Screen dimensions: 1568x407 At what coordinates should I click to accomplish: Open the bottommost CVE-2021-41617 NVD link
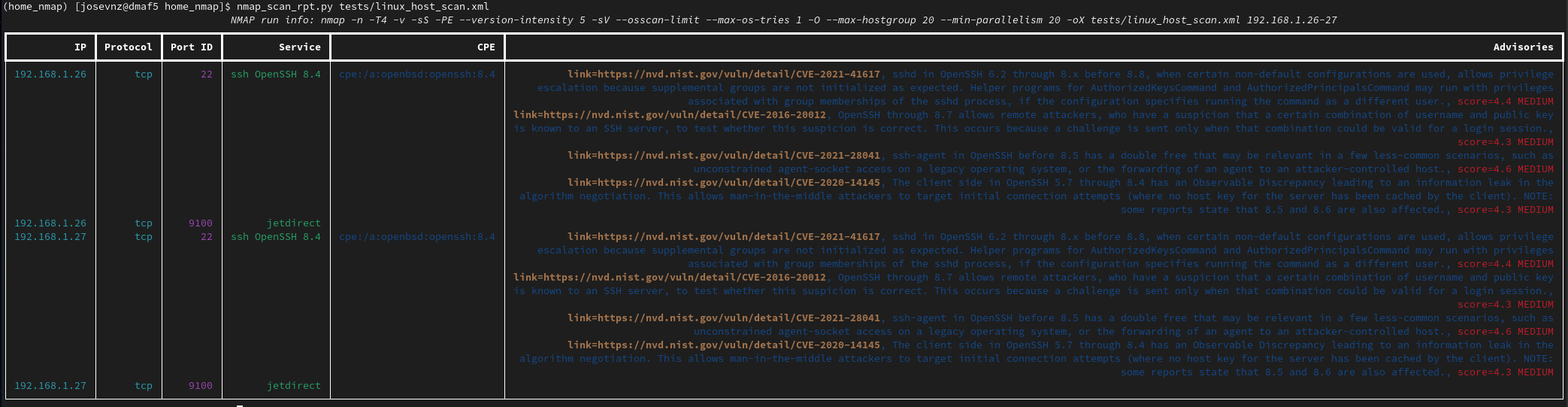[x=723, y=237]
